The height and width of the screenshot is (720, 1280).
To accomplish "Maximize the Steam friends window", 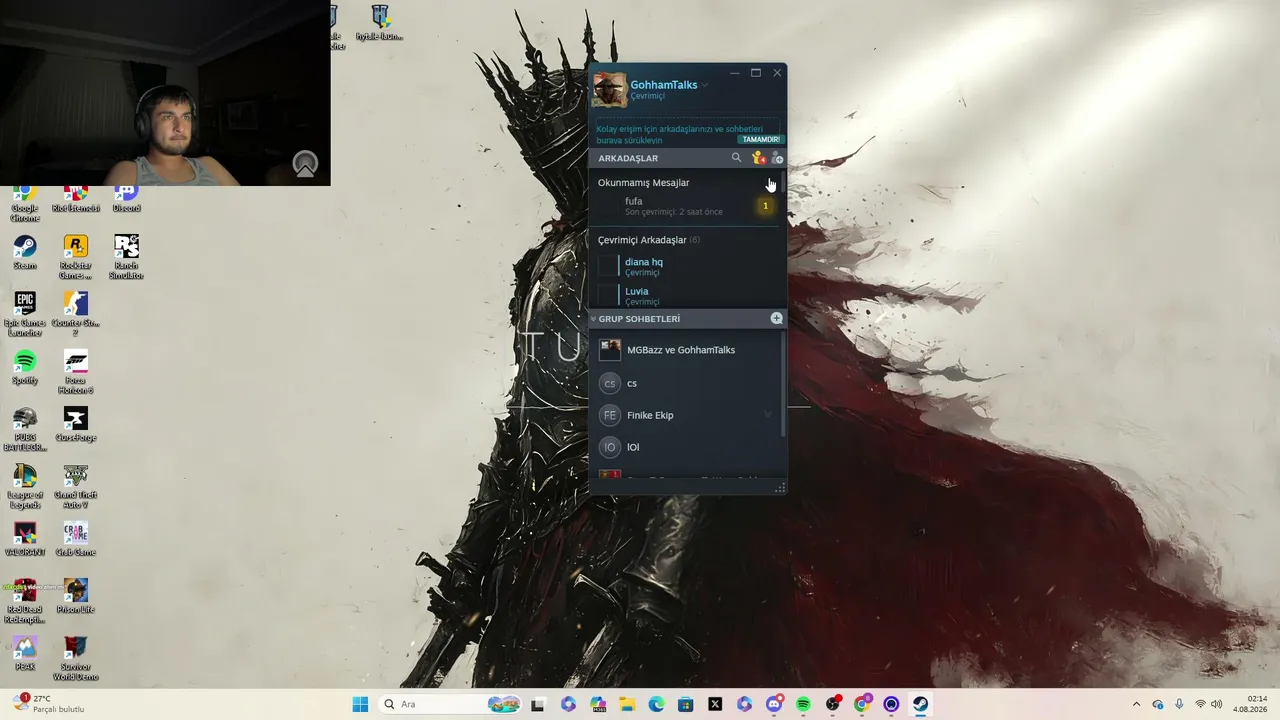I will coord(756,73).
